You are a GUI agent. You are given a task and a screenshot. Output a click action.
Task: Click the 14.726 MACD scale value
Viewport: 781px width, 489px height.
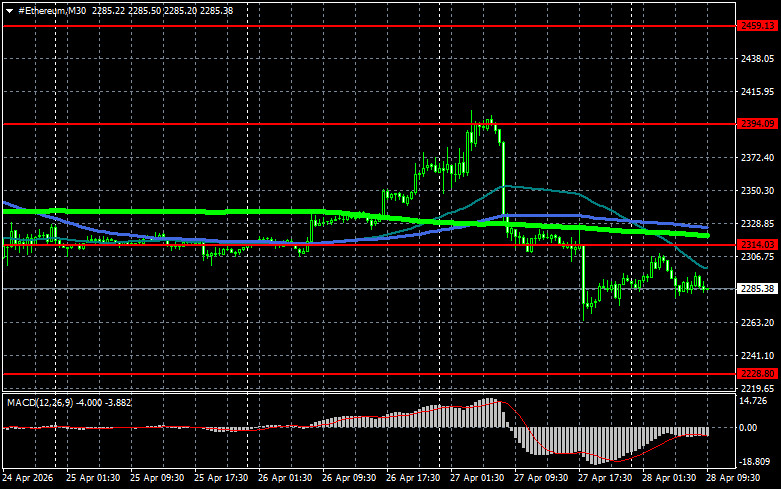(x=753, y=401)
